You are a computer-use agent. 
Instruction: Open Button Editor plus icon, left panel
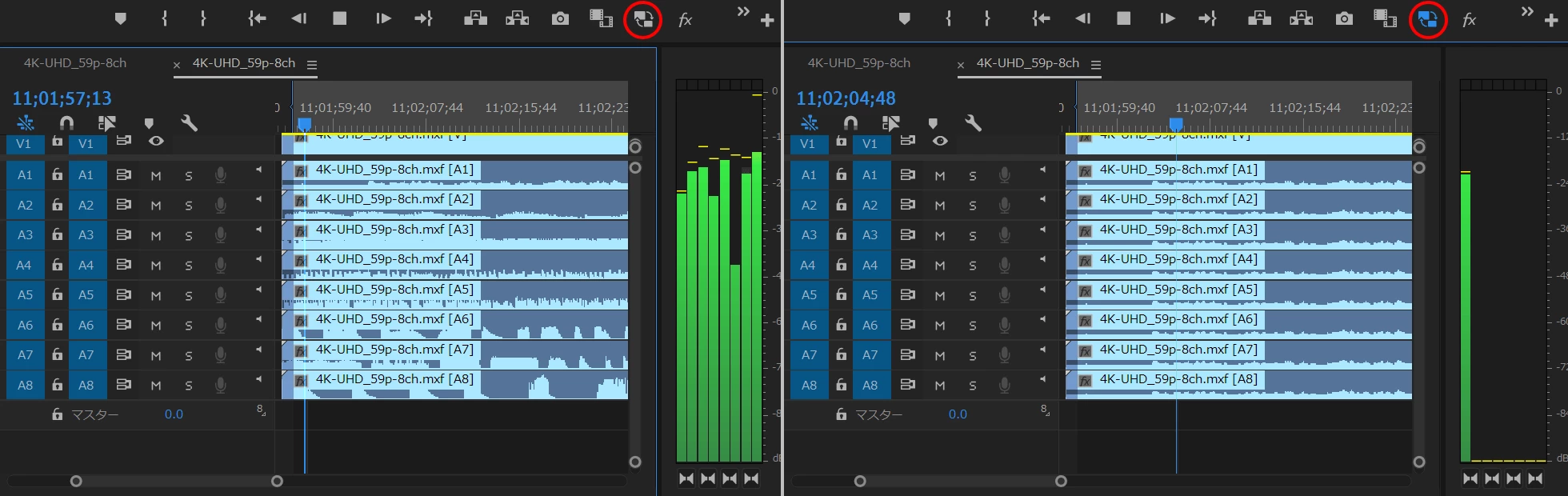[x=767, y=21]
